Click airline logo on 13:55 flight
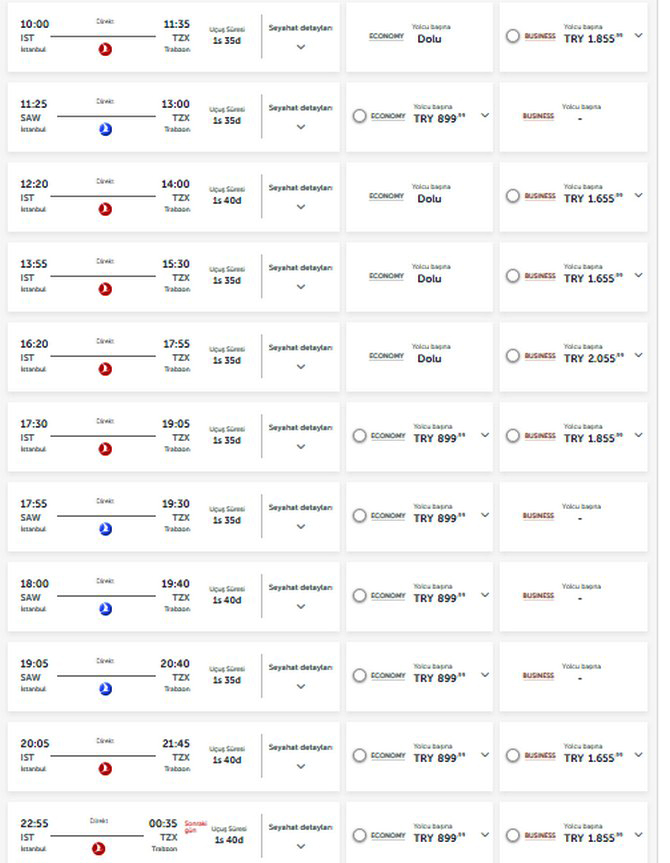670x863 pixels. pyautogui.click(x=106, y=289)
